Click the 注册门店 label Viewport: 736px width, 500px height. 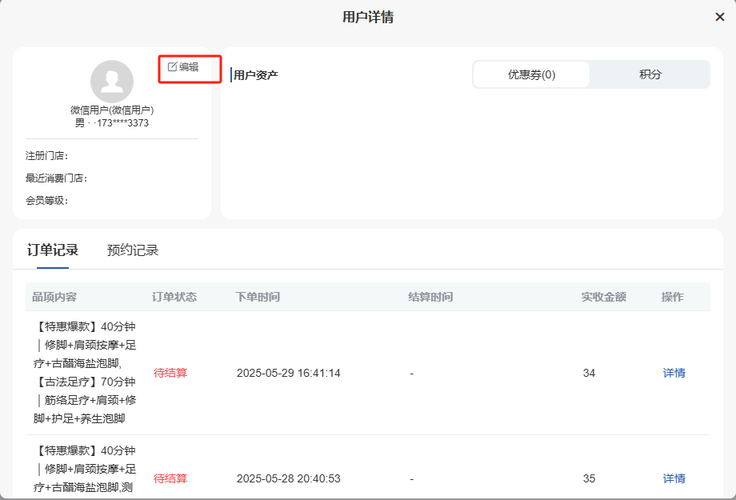click(47, 155)
